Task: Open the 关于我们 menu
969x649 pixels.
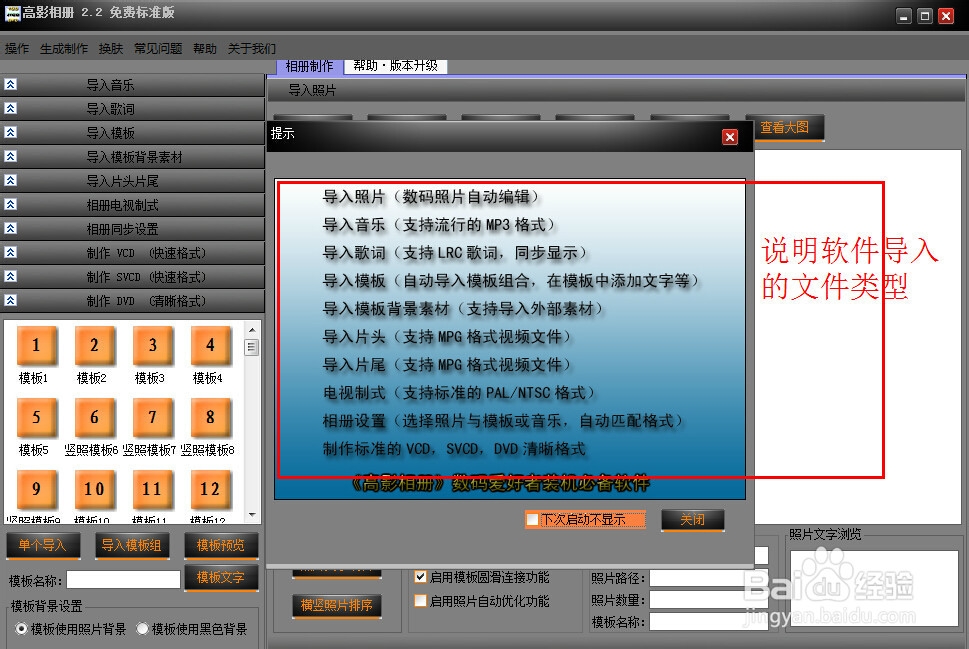Action: (252, 48)
